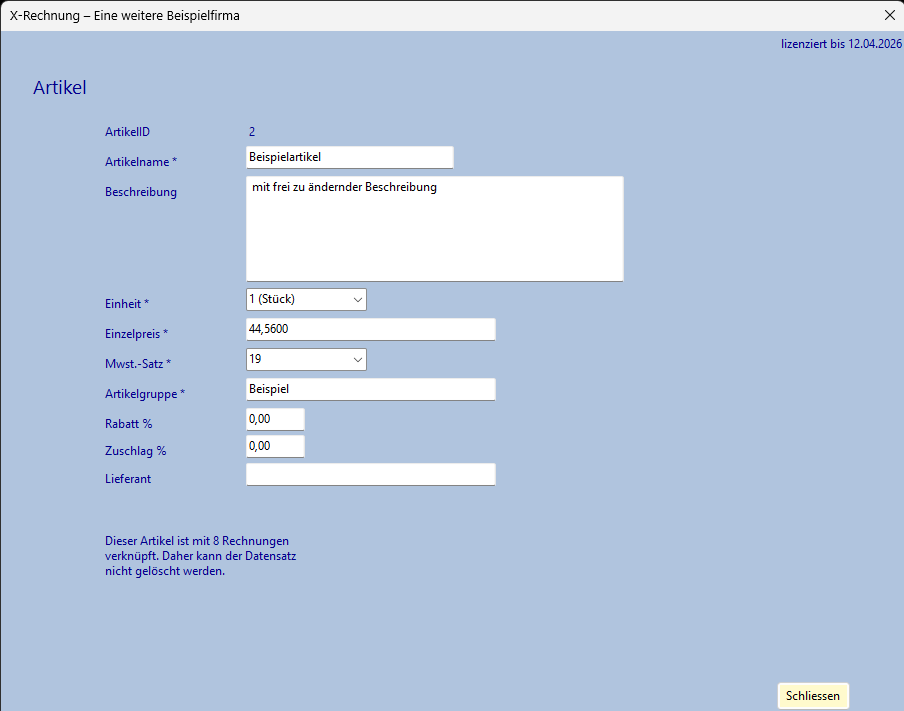Click the ArtikelID value 2
The image size is (904, 711).
(252, 132)
